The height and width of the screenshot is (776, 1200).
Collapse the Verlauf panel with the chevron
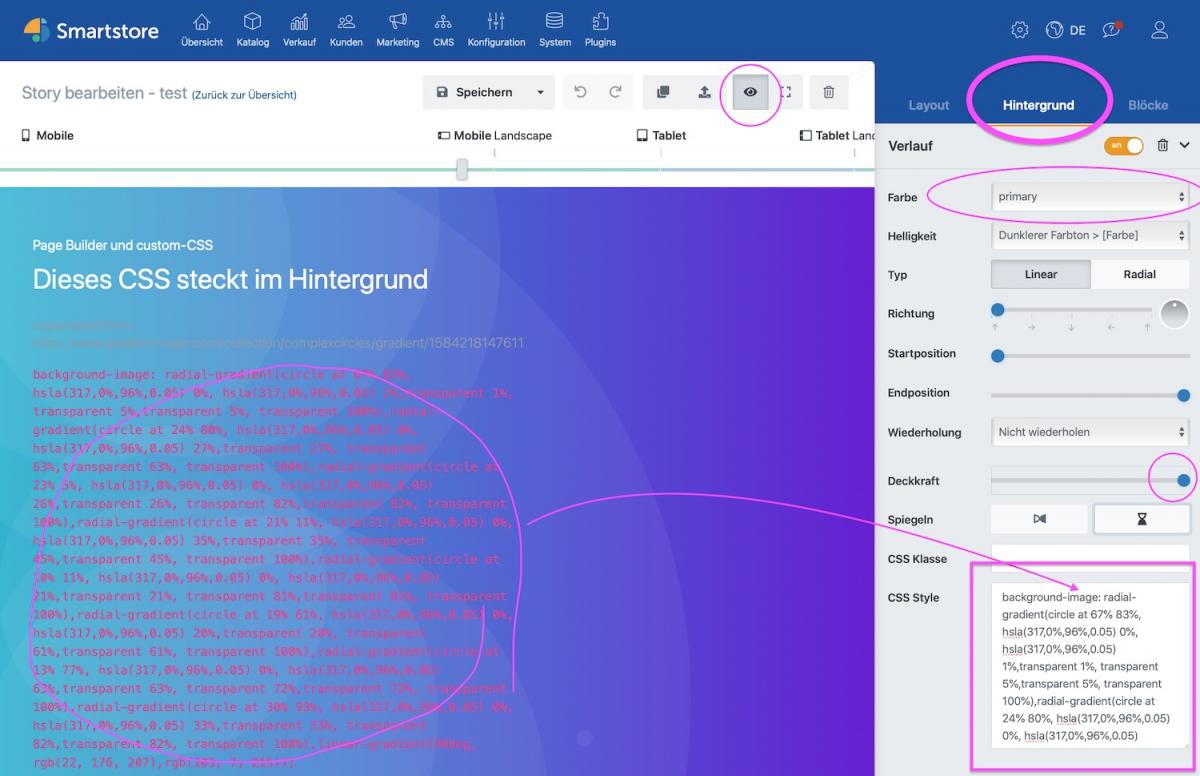pos(1184,145)
